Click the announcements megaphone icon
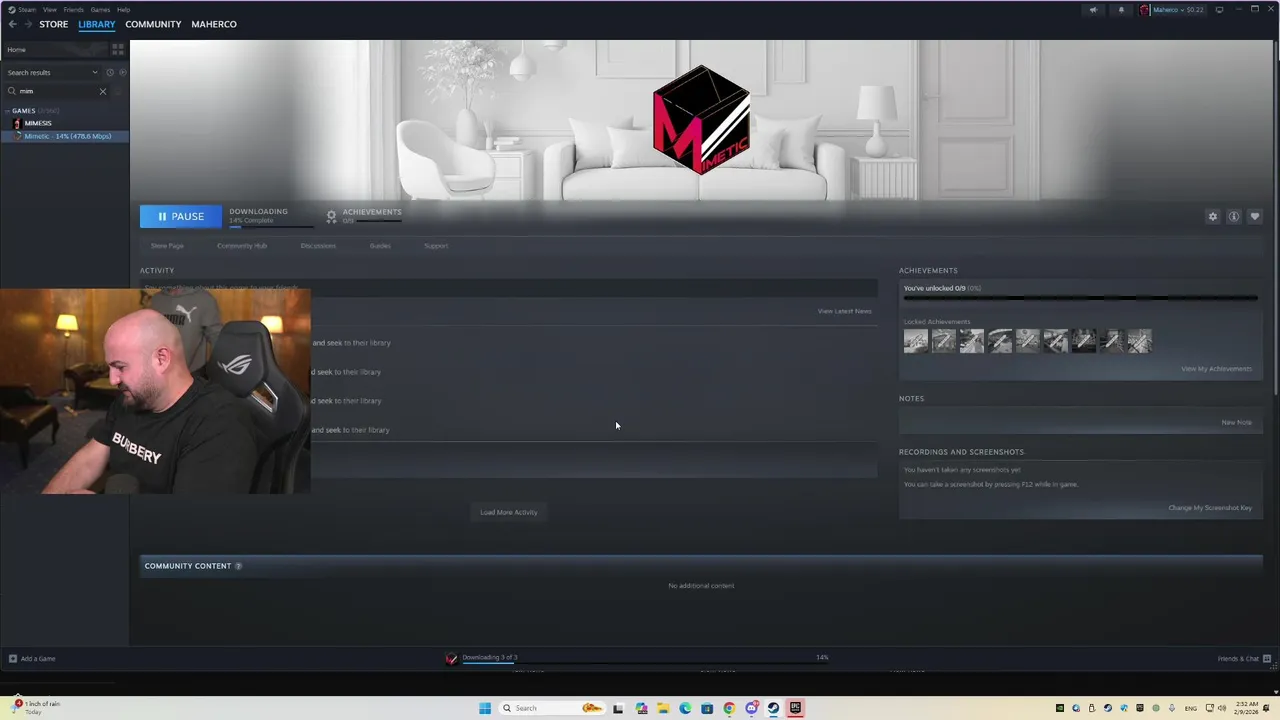The width and height of the screenshot is (1280, 720). (x=1093, y=10)
